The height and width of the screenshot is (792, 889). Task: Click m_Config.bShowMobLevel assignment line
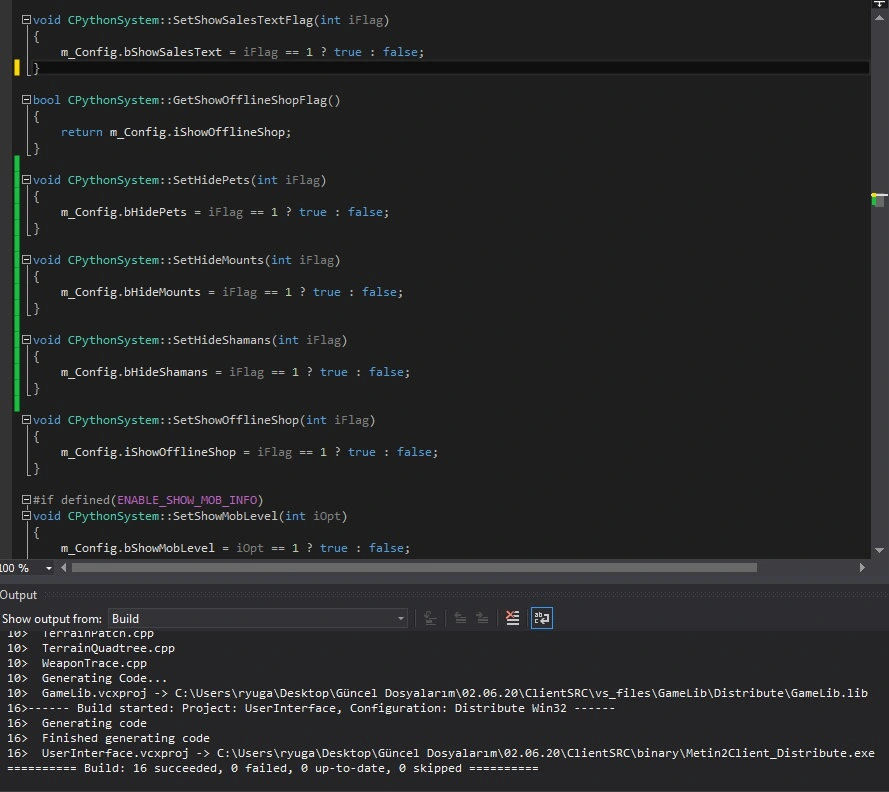(235, 548)
